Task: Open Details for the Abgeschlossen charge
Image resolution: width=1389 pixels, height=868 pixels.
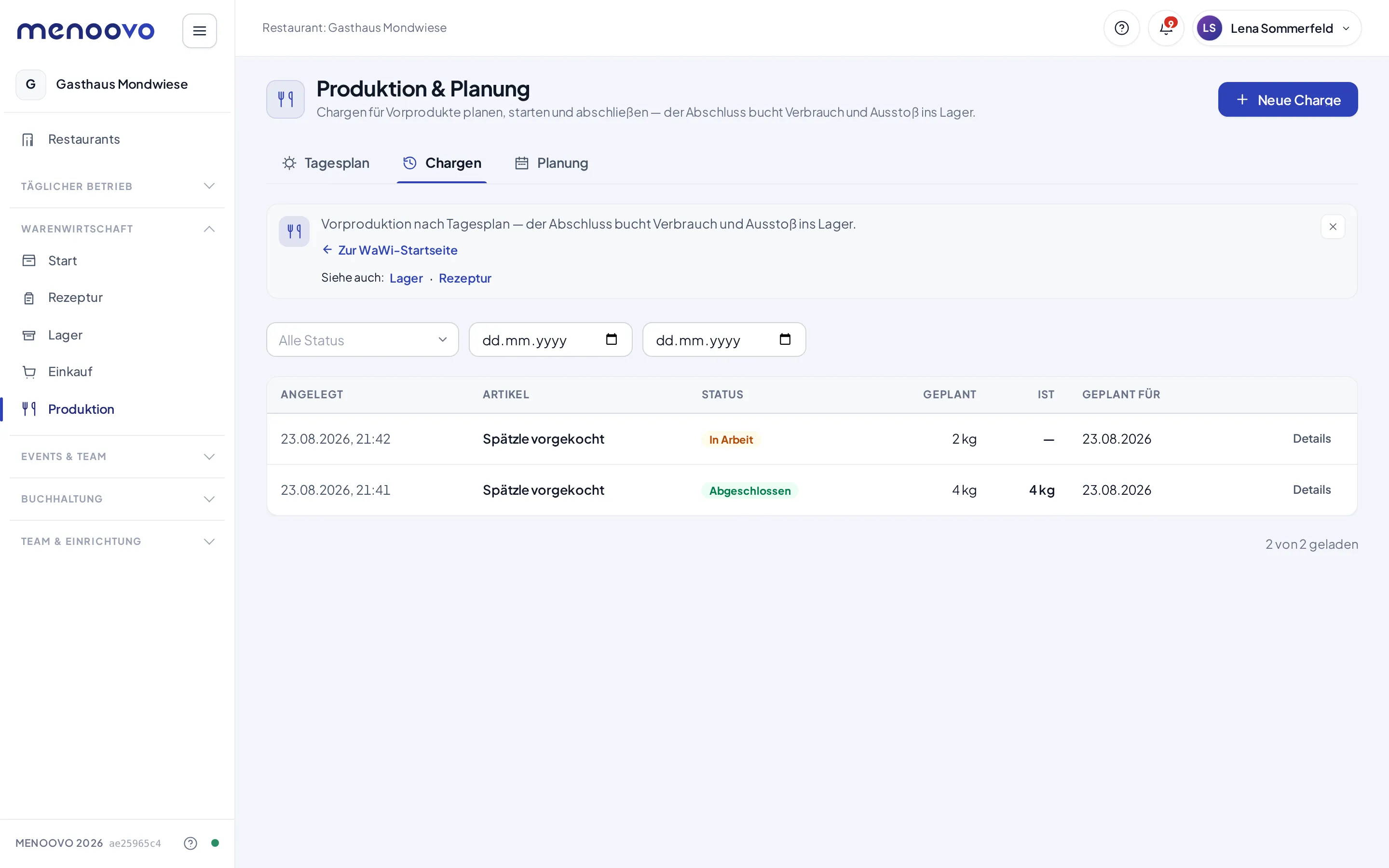Action: pyautogui.click(x=1311, y=489)
